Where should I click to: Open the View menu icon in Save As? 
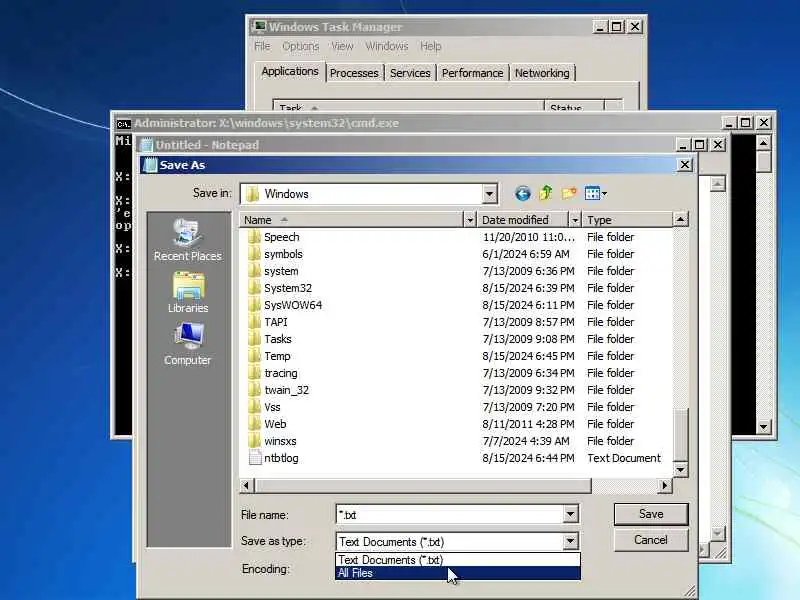[595, 193]
